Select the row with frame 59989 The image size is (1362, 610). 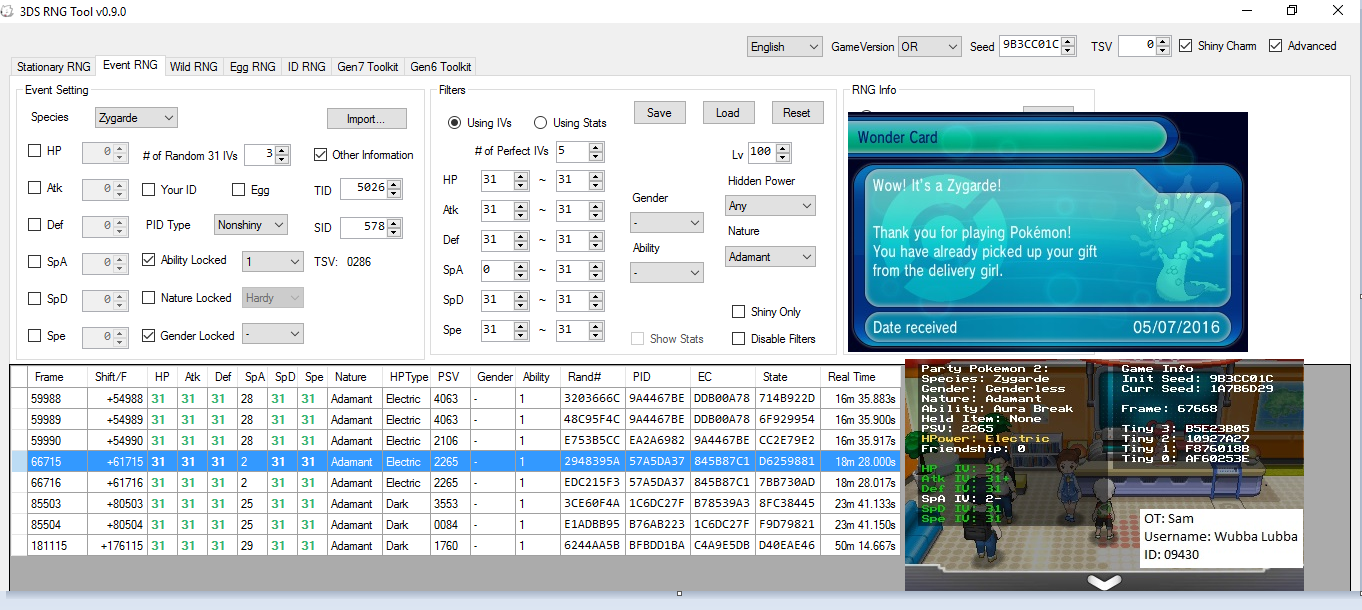click(x=456, y=420)
